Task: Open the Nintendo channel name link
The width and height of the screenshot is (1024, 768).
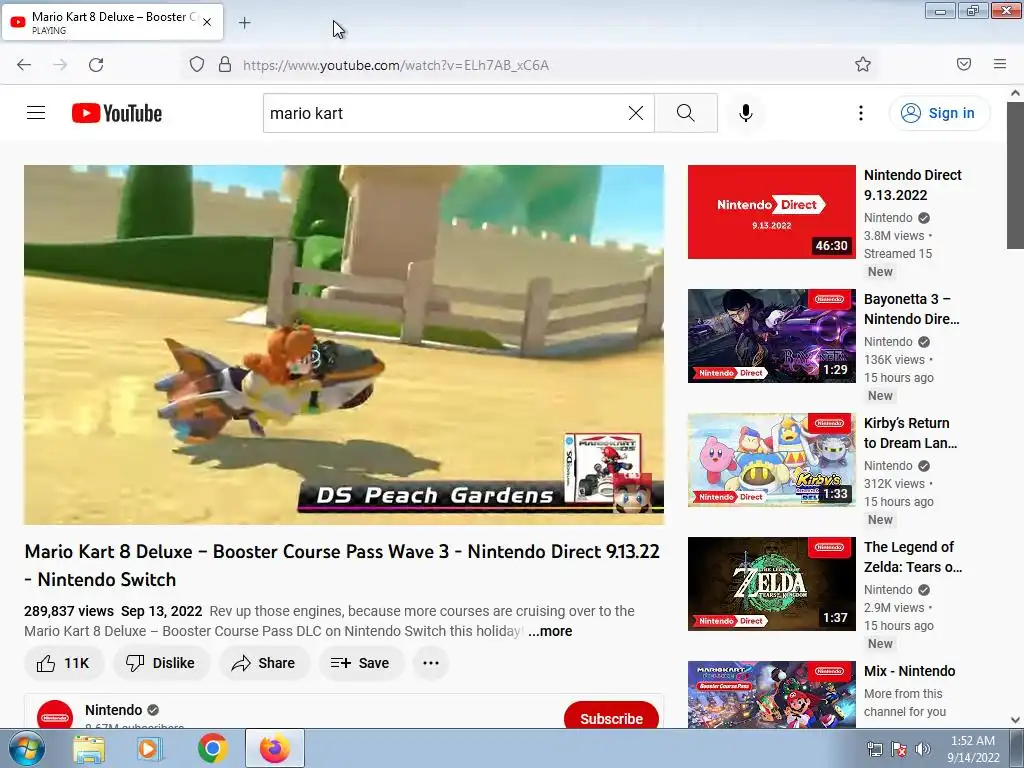Action: click(x=114, y=710)
